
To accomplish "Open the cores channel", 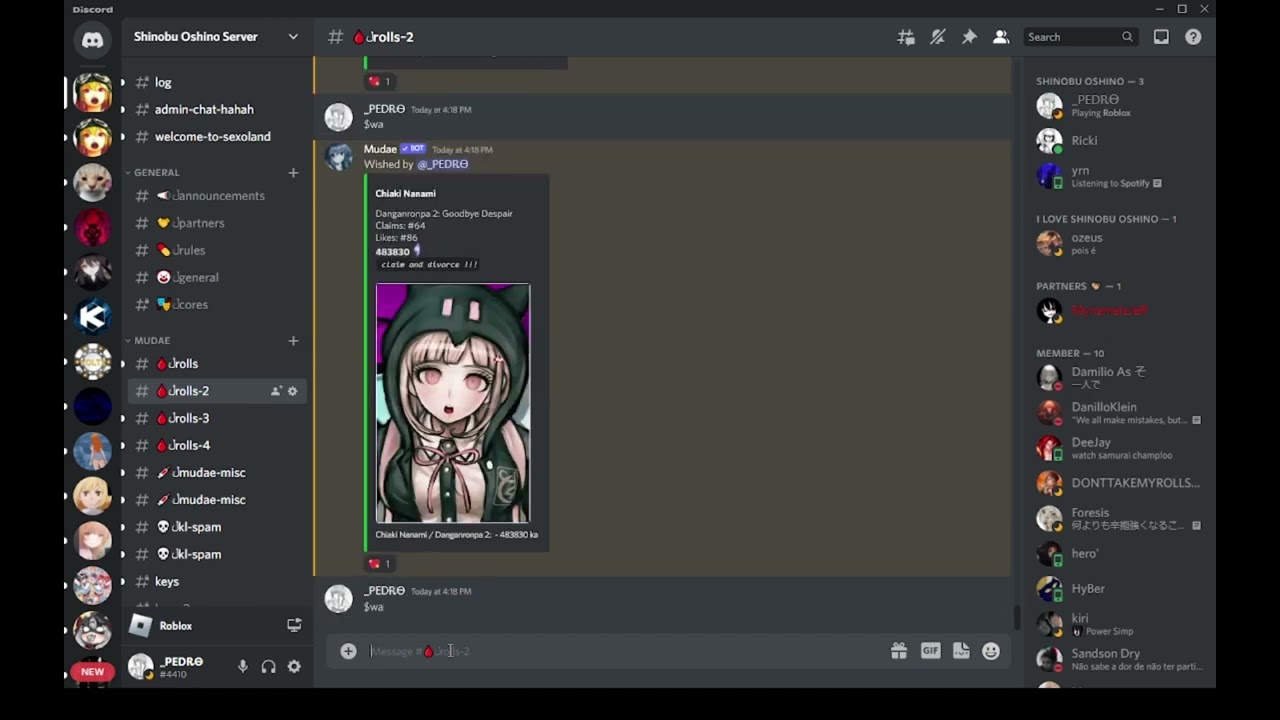I will click(216, 304).
